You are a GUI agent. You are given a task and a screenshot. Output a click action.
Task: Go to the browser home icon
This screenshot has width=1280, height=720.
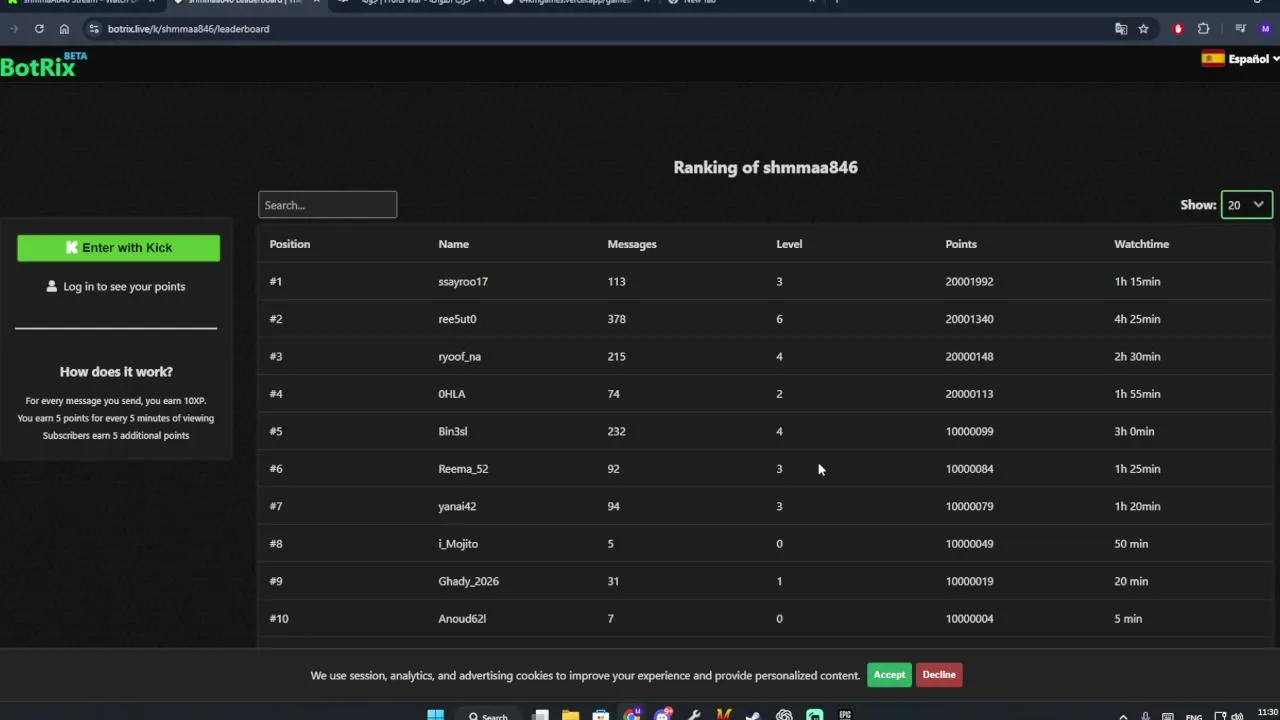(64, 29)
